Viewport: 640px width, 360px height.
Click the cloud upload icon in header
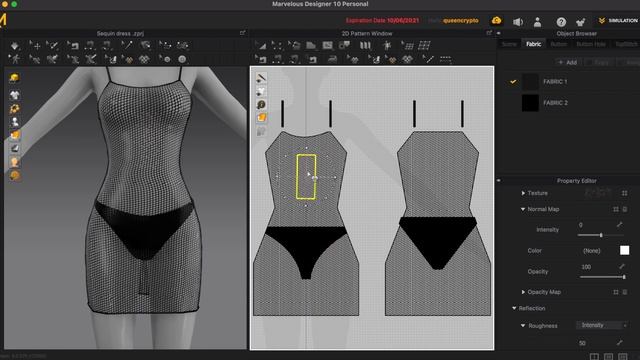pos(496,20)
